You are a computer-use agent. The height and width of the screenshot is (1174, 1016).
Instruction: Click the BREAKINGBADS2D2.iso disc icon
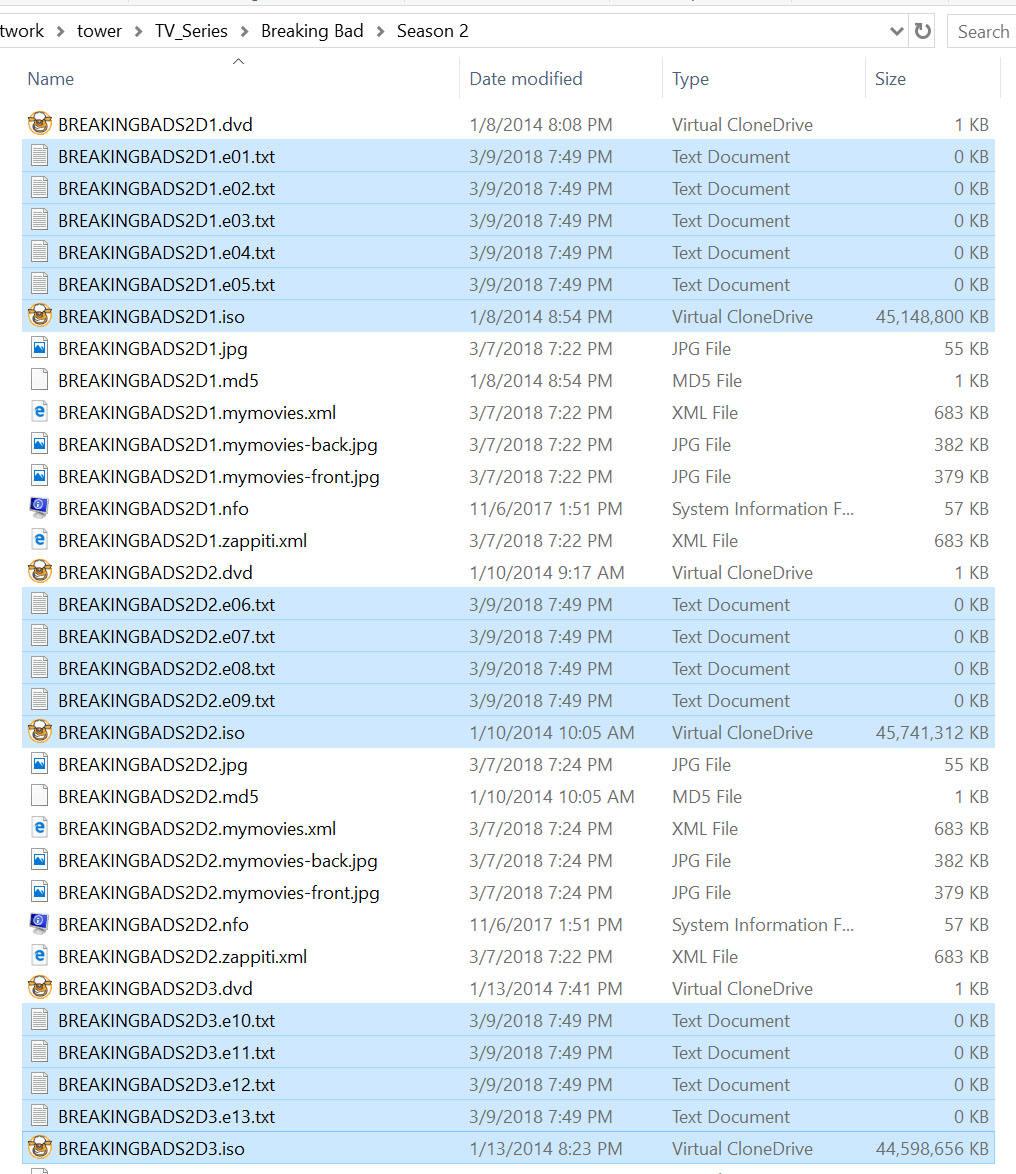click(x=40, y=732)
